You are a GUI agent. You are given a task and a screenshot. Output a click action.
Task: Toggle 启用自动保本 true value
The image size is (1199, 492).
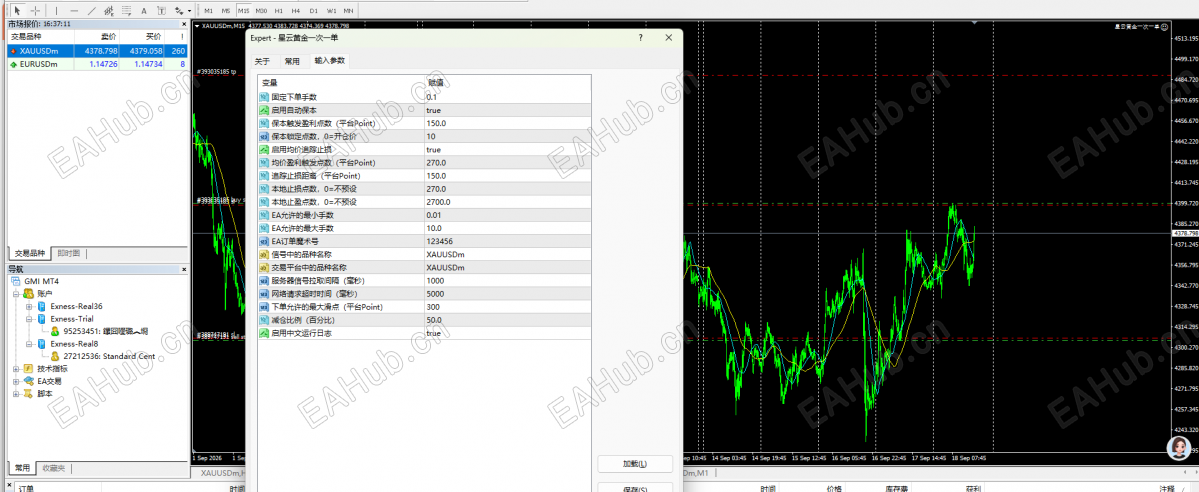point(508,110)
